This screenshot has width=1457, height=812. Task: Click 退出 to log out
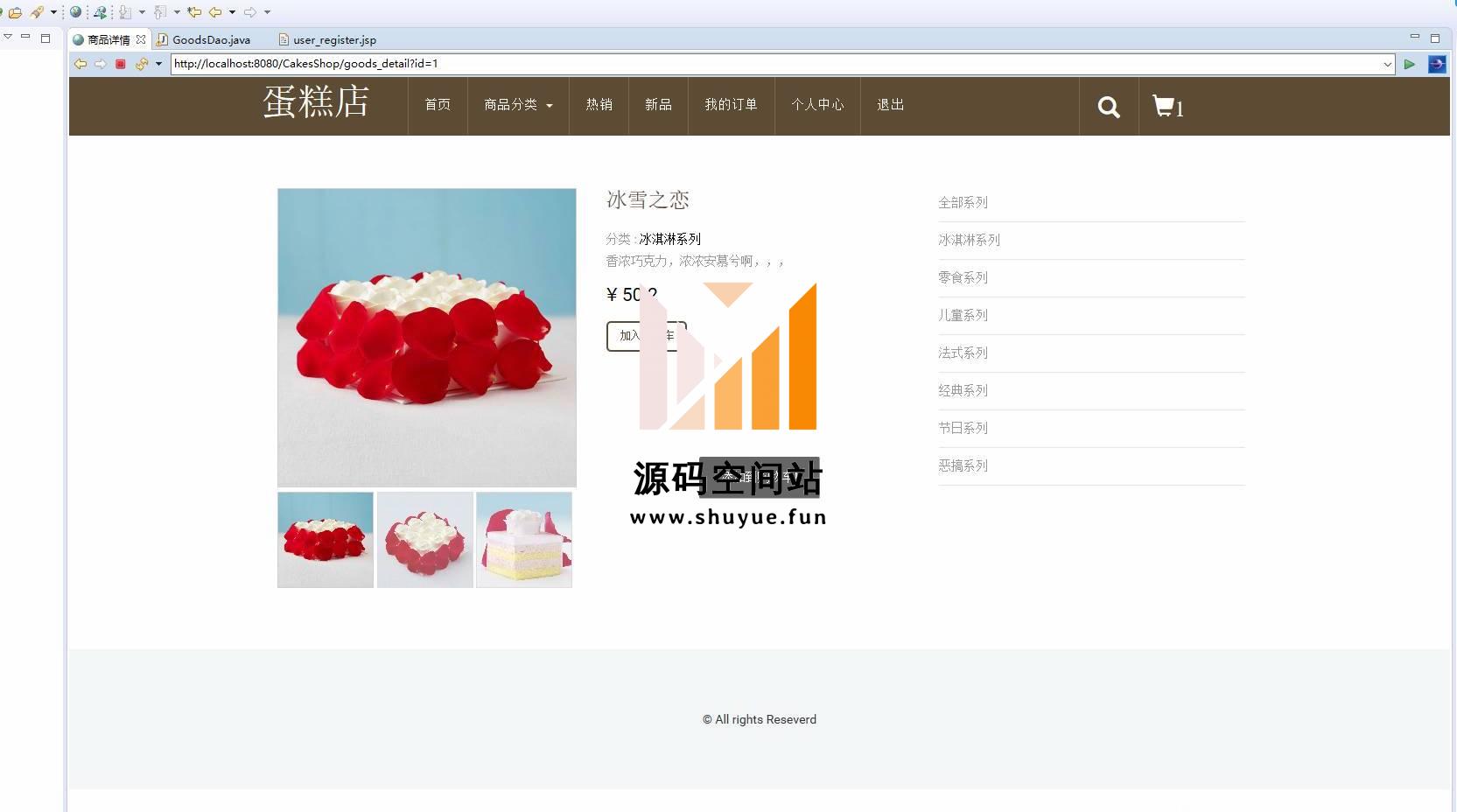(890, 105)
